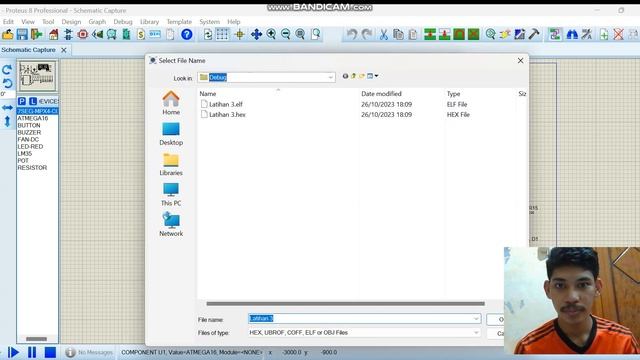640x360 pixels.
Task: Open the Debug menu
Action: 123,22
